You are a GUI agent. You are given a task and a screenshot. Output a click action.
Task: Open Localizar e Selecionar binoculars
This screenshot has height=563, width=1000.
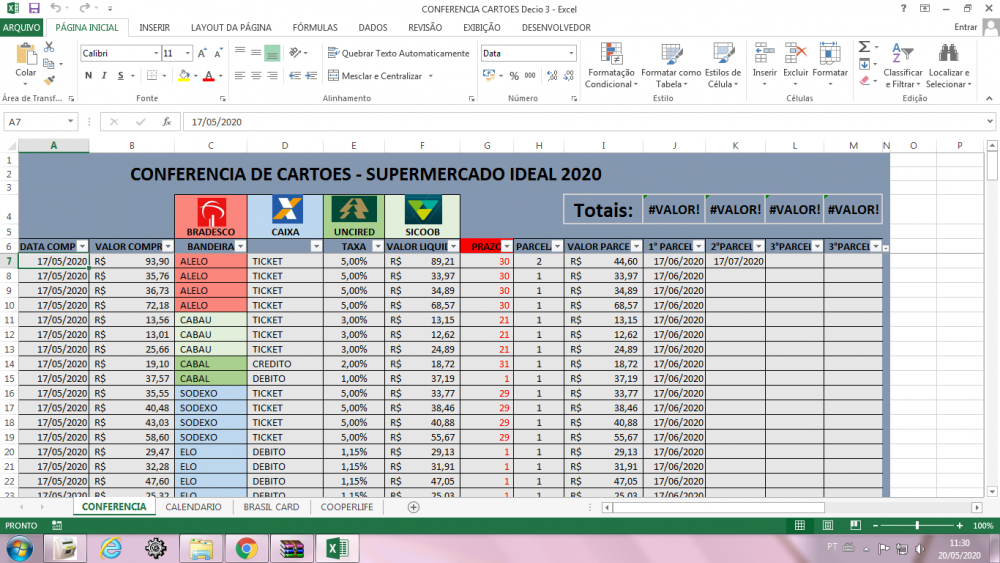coord(948,65)
